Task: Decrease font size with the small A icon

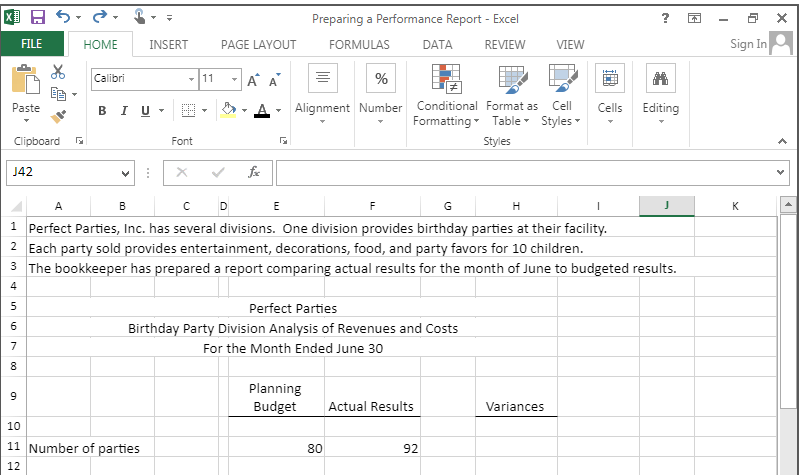Action: pyautogui.click(x=274, y=80)
